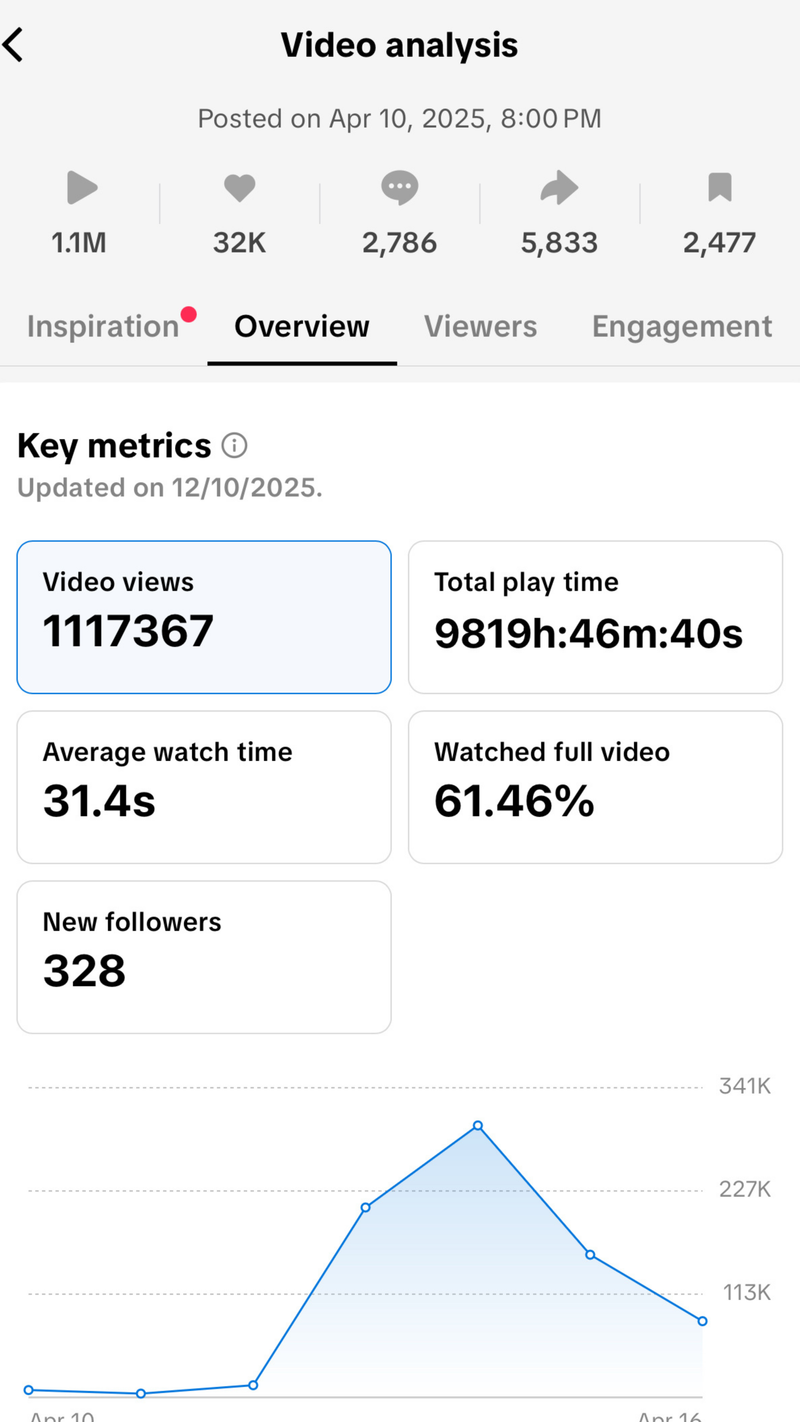Go back using the left arrow
This screenshot has height=1422, width=800.
click(x=14, y=45)
